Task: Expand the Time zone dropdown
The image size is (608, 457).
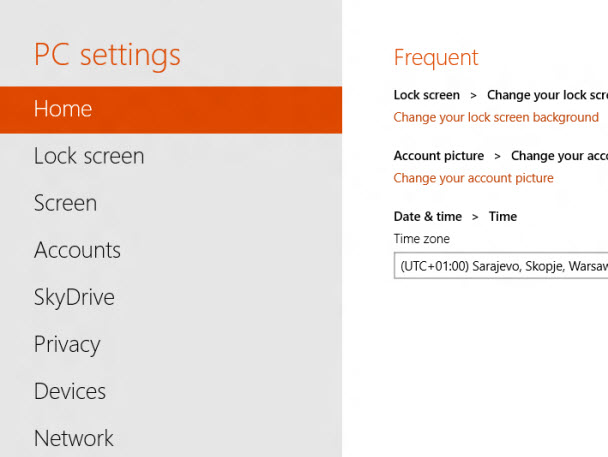Action: pyautogui.click(x=500, y=267)
